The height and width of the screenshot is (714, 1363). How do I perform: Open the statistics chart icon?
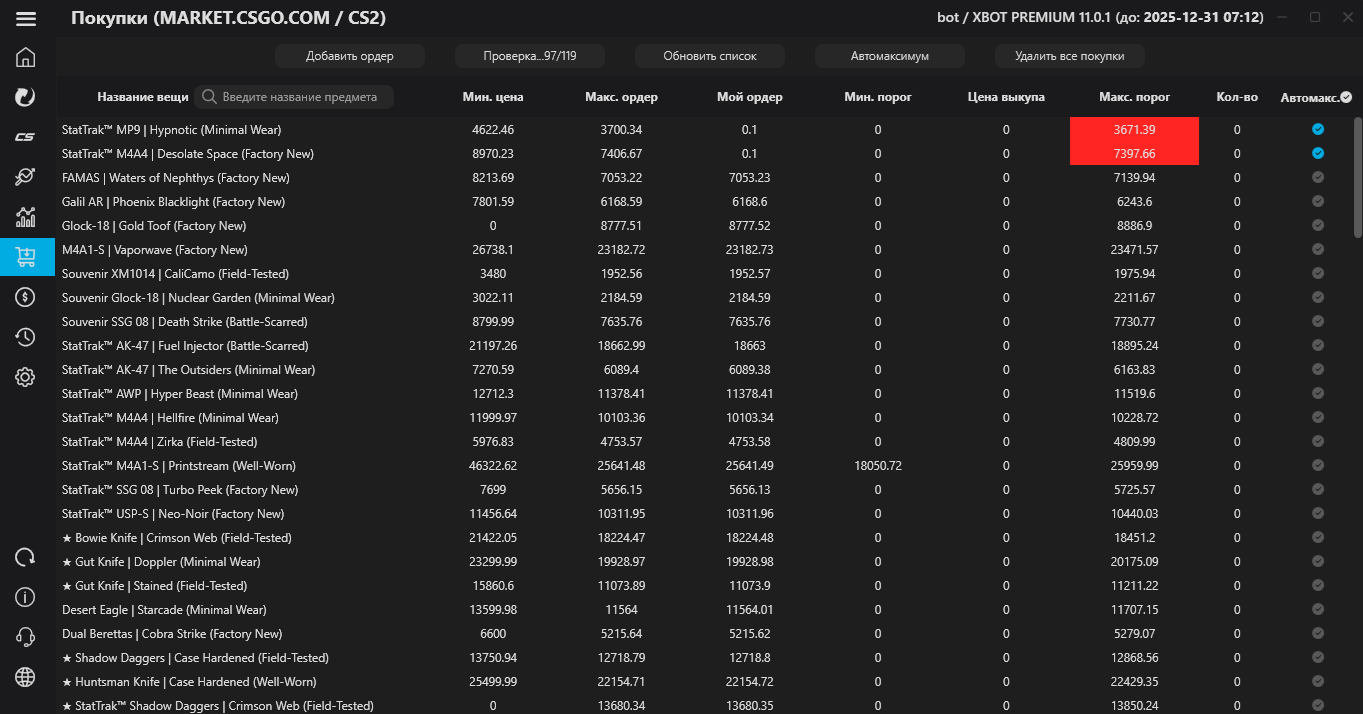[26, 217]
